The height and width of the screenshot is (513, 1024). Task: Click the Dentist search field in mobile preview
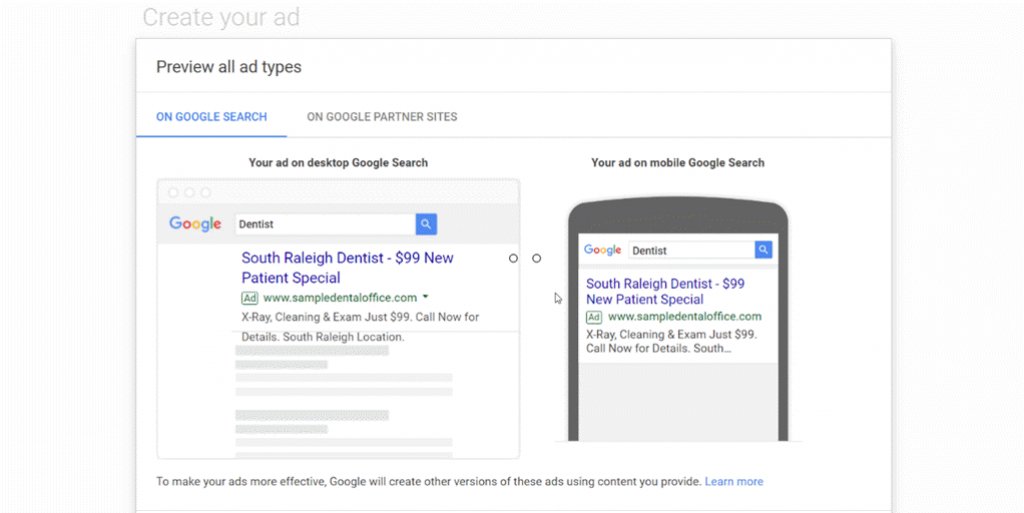pos(692,250)
